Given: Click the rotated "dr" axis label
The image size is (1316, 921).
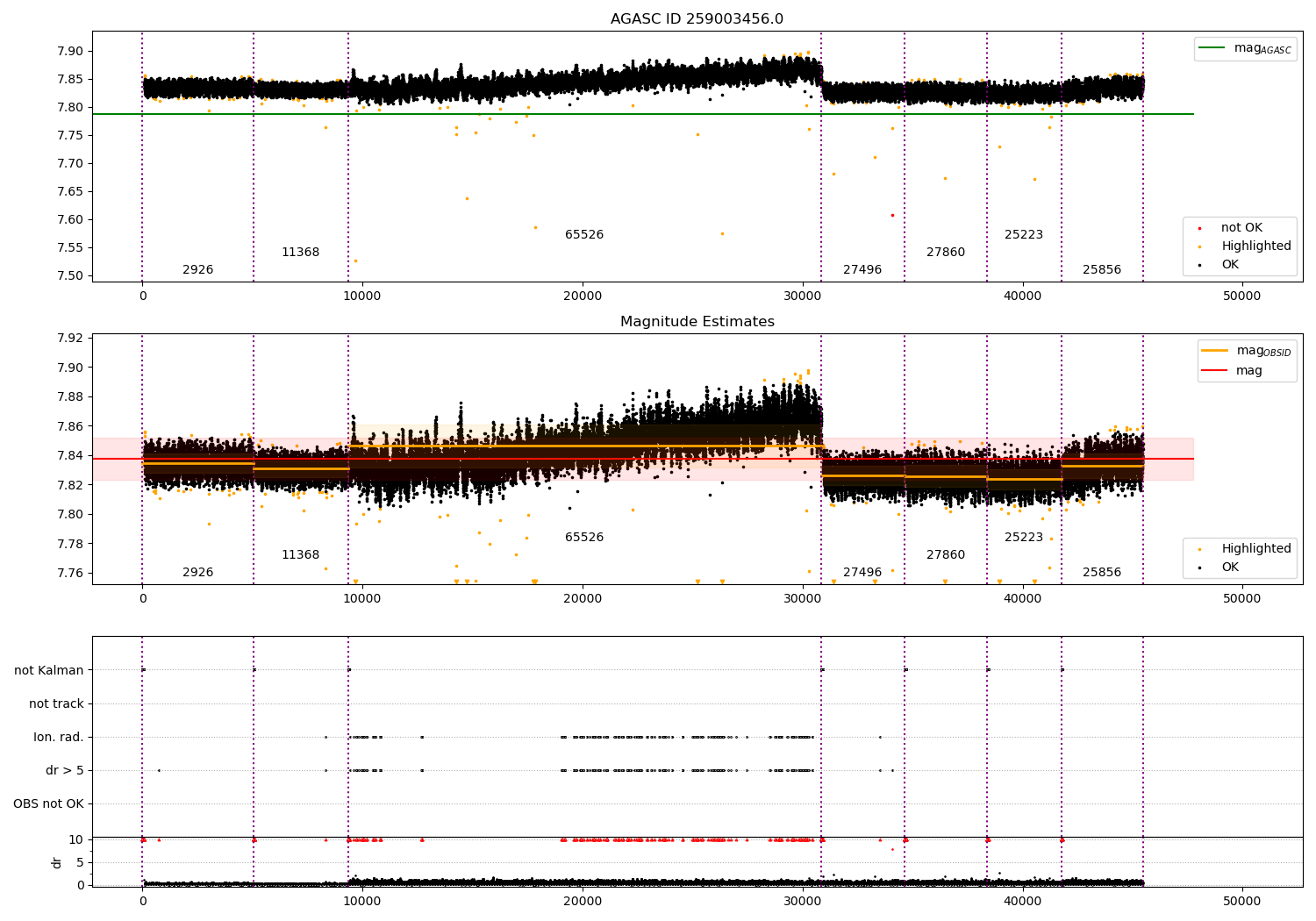Looking at the screenshot, I should [x=57, y=862].
